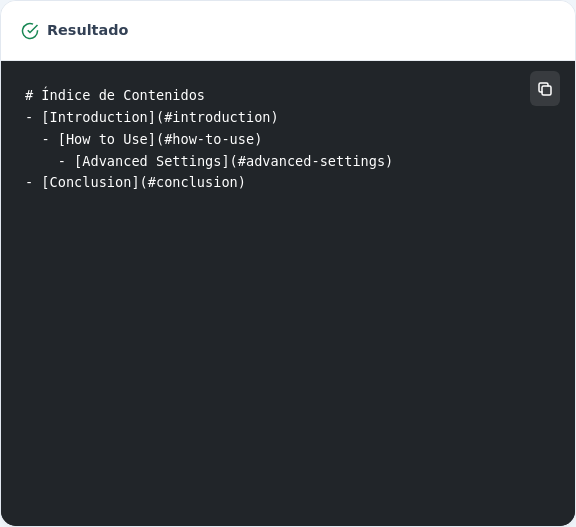The height and width of the screenshot is (527, 576).
Task: Click the white header bar right of Resultado
Action: 349,31
